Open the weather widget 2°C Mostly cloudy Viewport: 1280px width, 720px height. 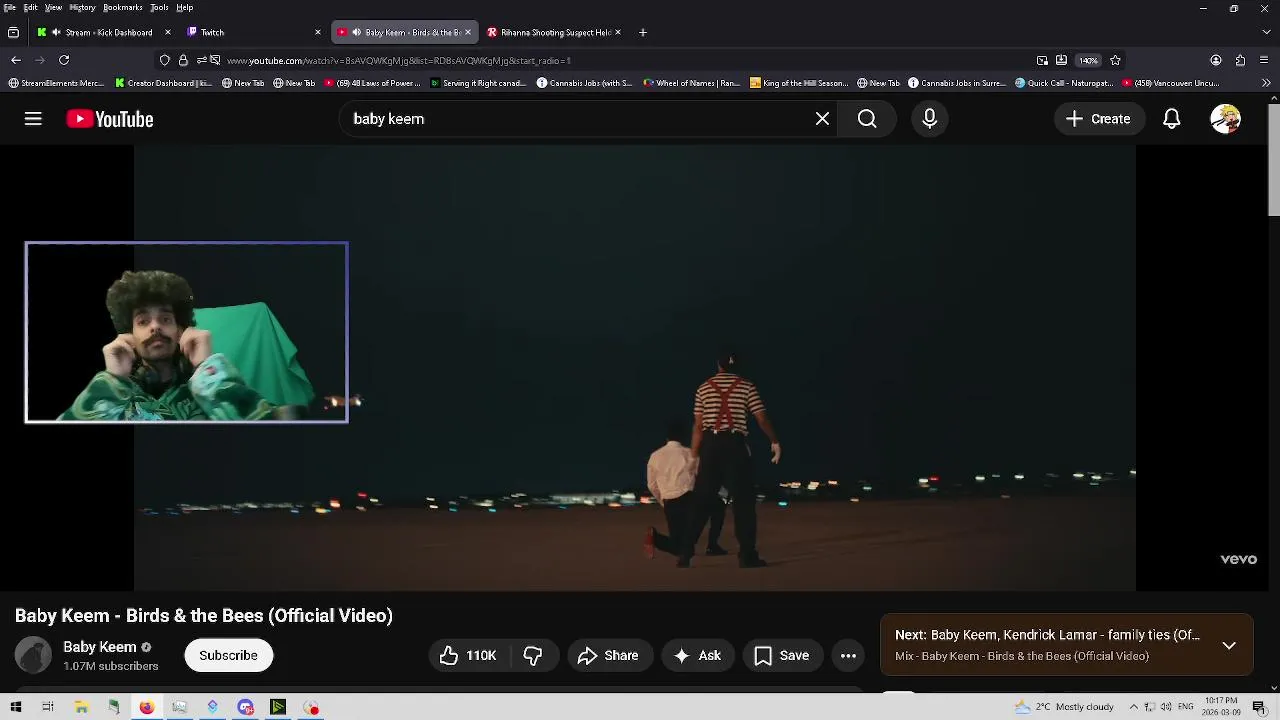click(1064, 707)
